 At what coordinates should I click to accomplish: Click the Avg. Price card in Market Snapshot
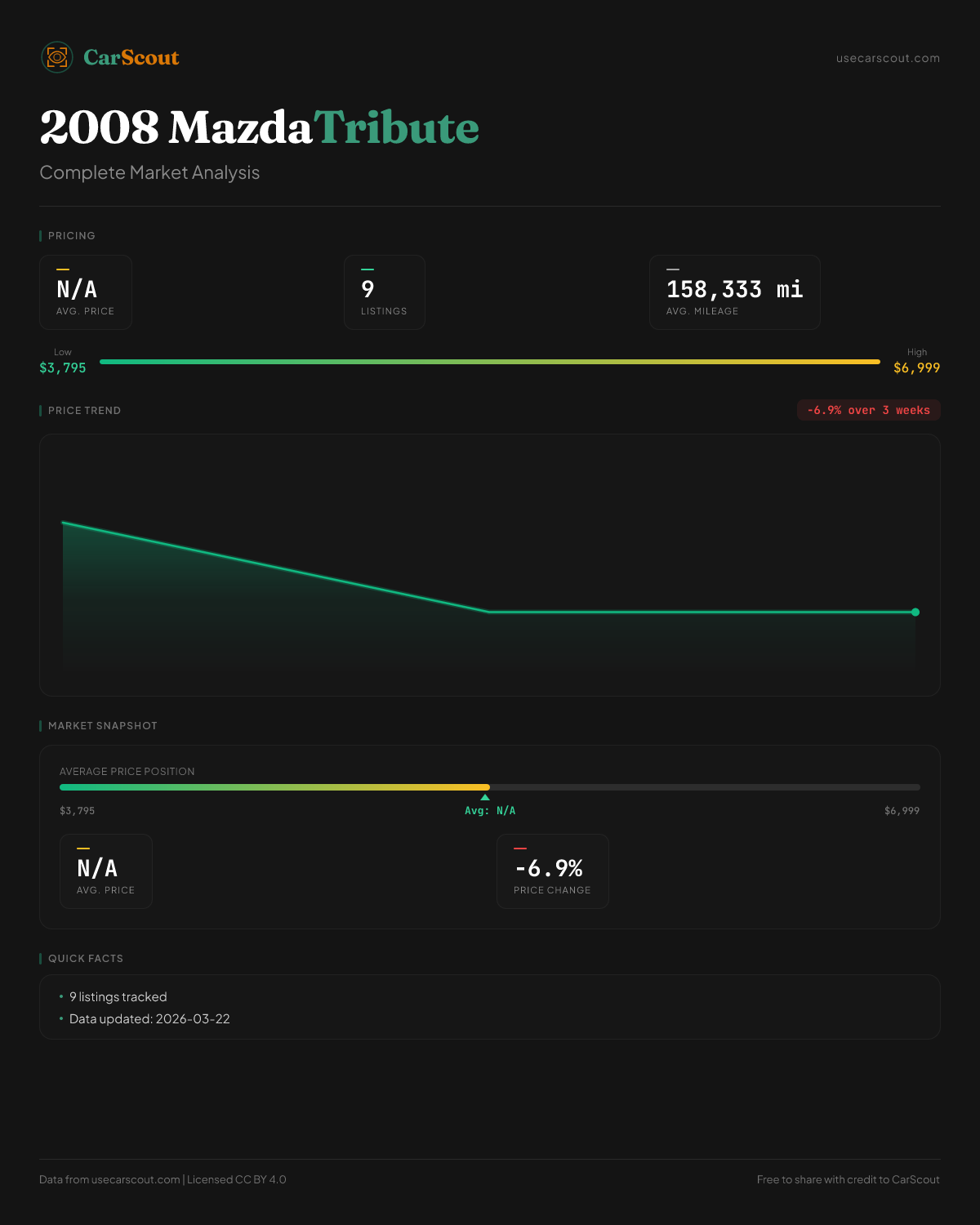[x=106, y=871]
